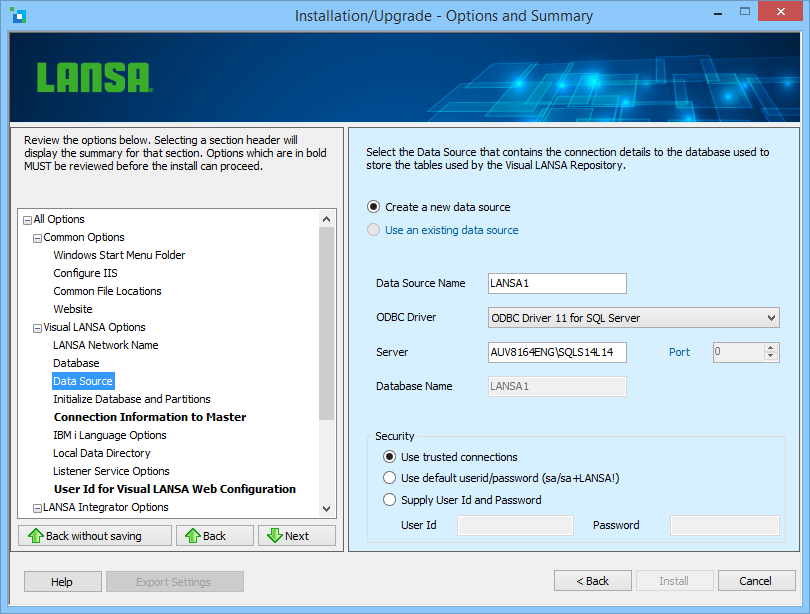
Task: Click tree scrollbar down arrow
Action: [x=326, y=508]
